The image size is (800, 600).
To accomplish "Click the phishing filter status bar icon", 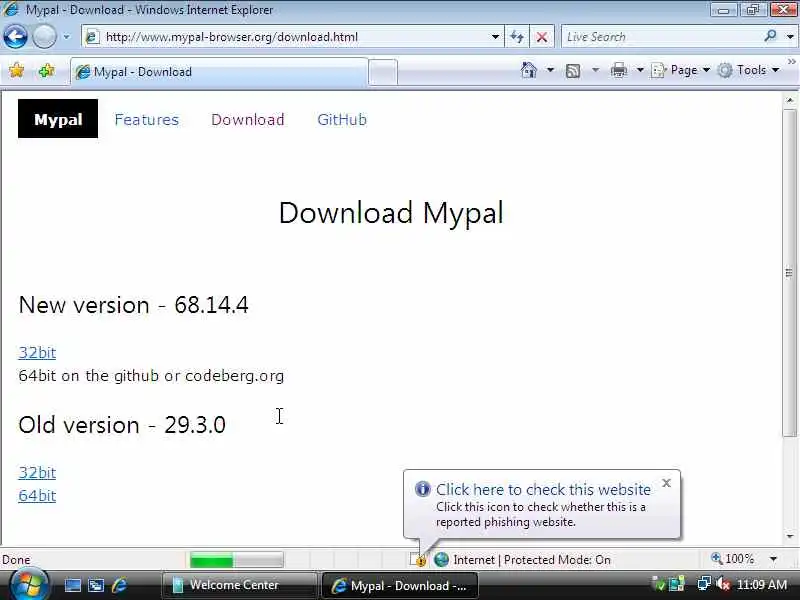I will click(x=418, y=560).
